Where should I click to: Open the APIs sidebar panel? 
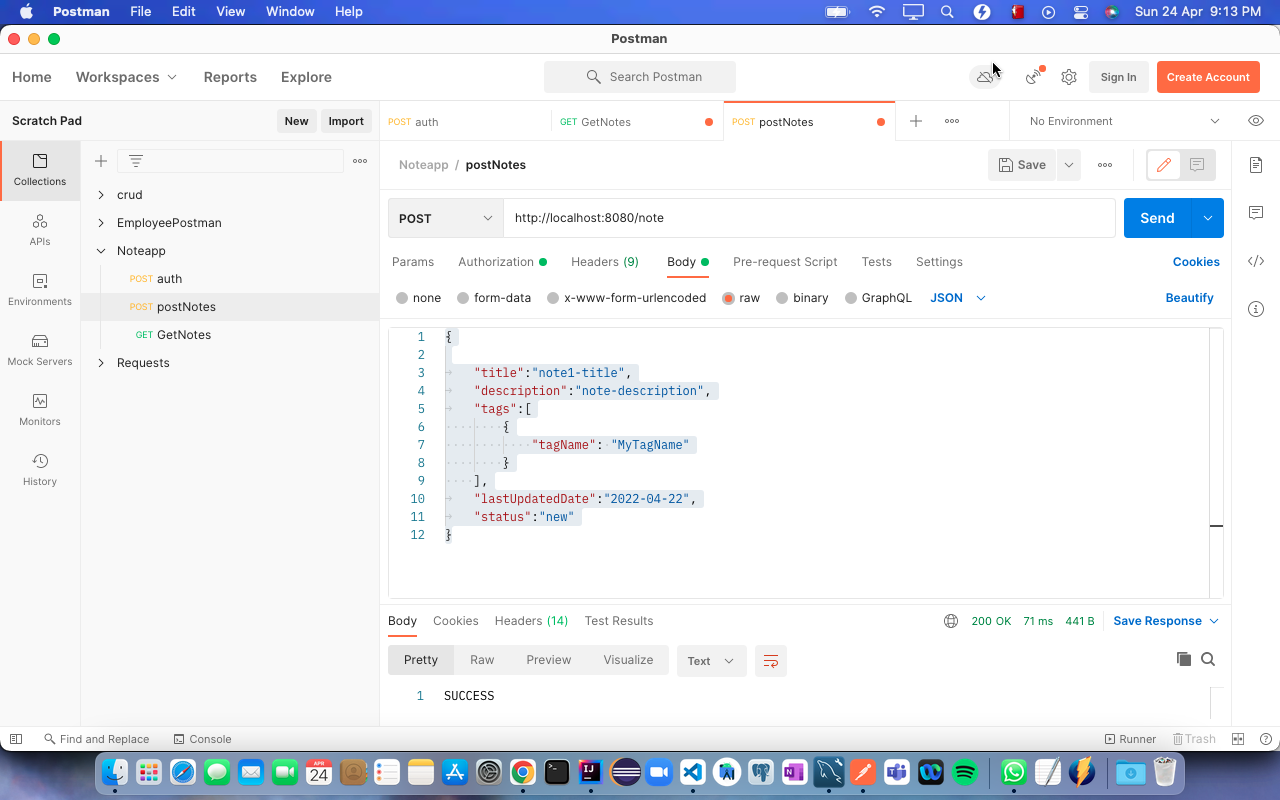coord(40,230)
